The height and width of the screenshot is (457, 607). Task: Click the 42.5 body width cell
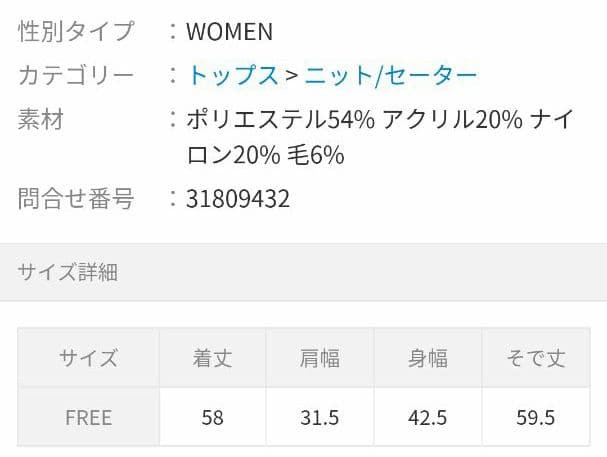(x=428, y=417)
